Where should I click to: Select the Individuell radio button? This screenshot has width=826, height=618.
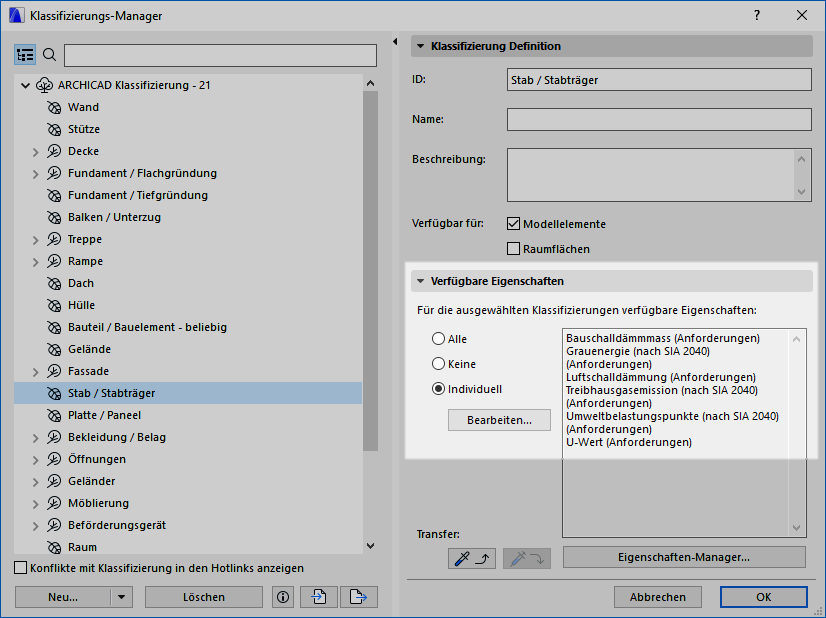click(438, 389)
